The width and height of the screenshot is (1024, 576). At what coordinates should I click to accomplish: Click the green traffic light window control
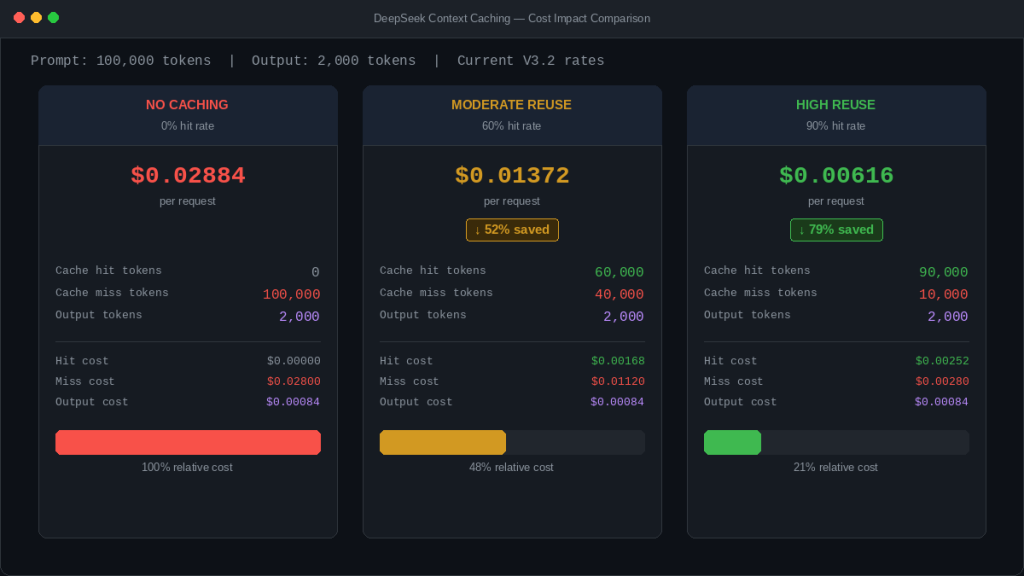coord(52,17)
